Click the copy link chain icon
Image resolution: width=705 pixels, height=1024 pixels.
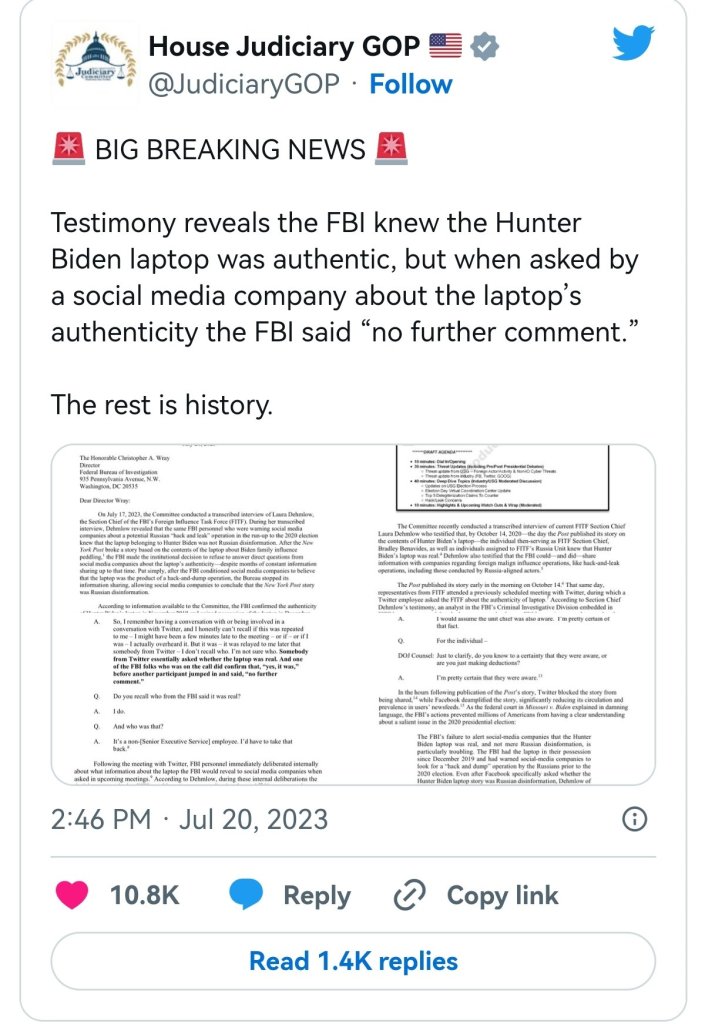(x=410, y=895)
